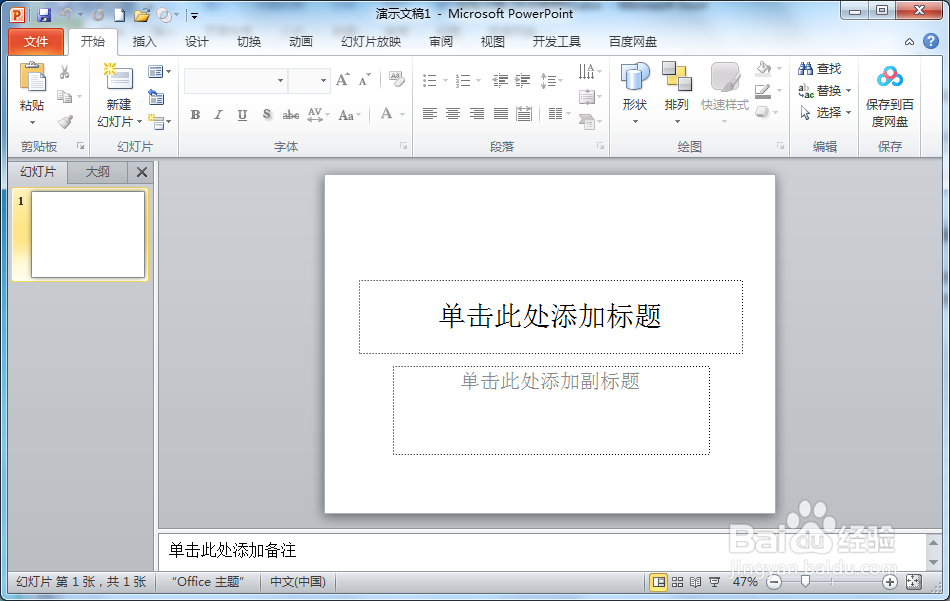The width and height of the screenshot is (950, 601).
Task: Click the Format Painter brush icon
Action: pos(65,122)
